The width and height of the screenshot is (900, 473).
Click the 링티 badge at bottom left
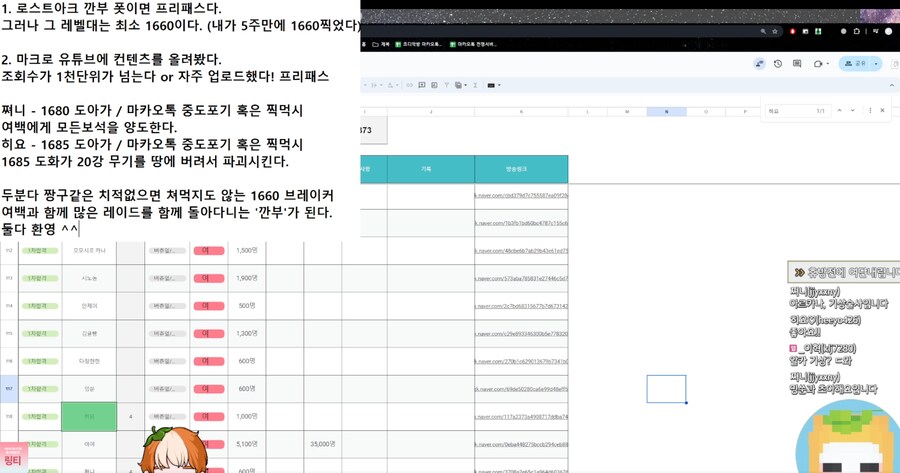click(x=13, y=458)
